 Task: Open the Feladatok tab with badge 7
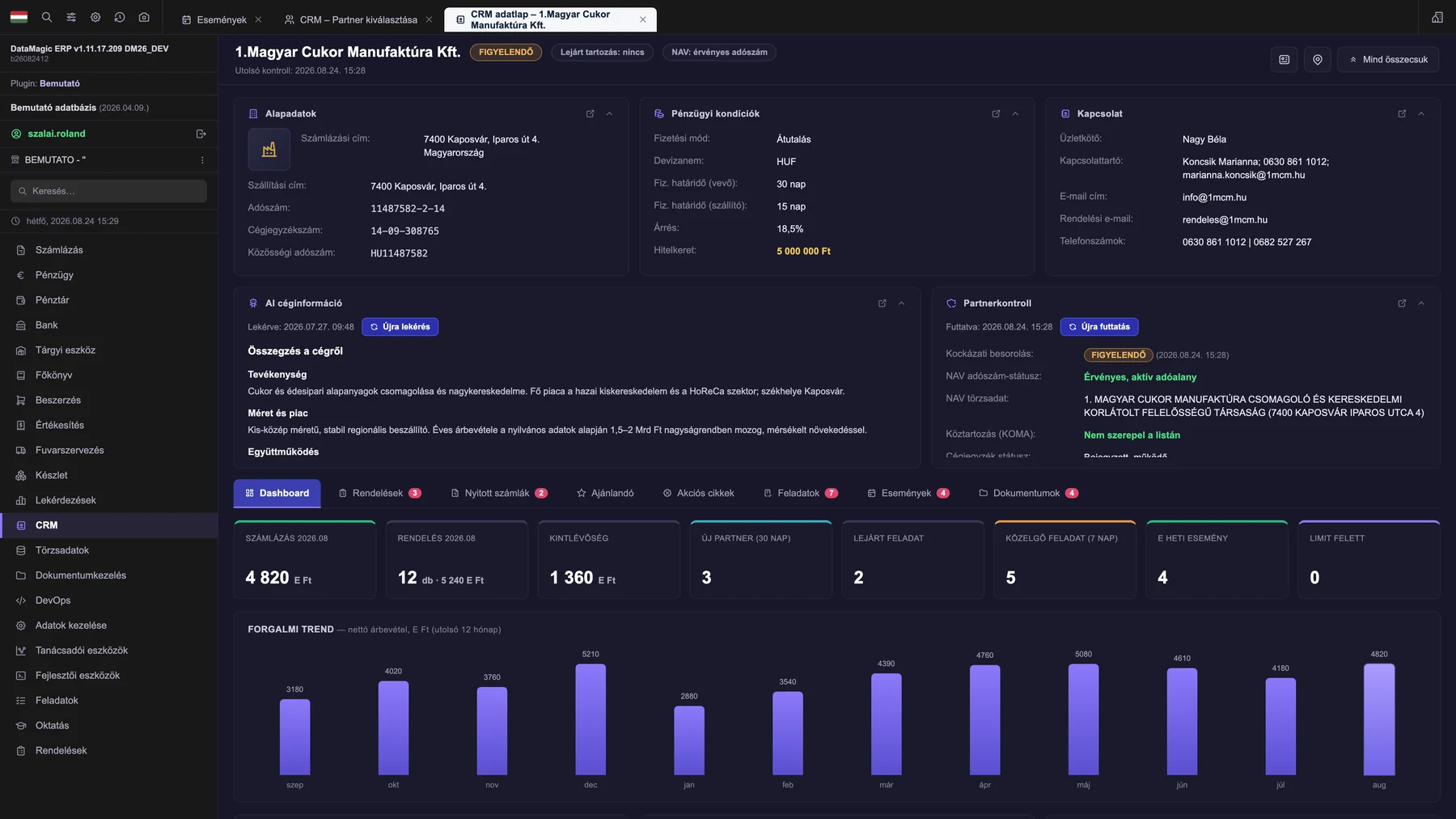point(801,494)
